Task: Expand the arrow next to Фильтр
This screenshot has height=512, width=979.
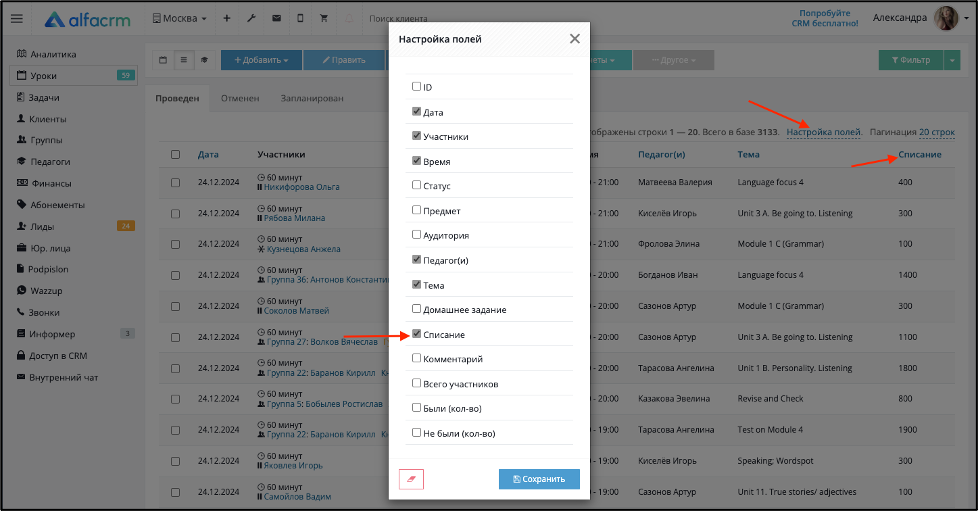Action: point(952,60)
